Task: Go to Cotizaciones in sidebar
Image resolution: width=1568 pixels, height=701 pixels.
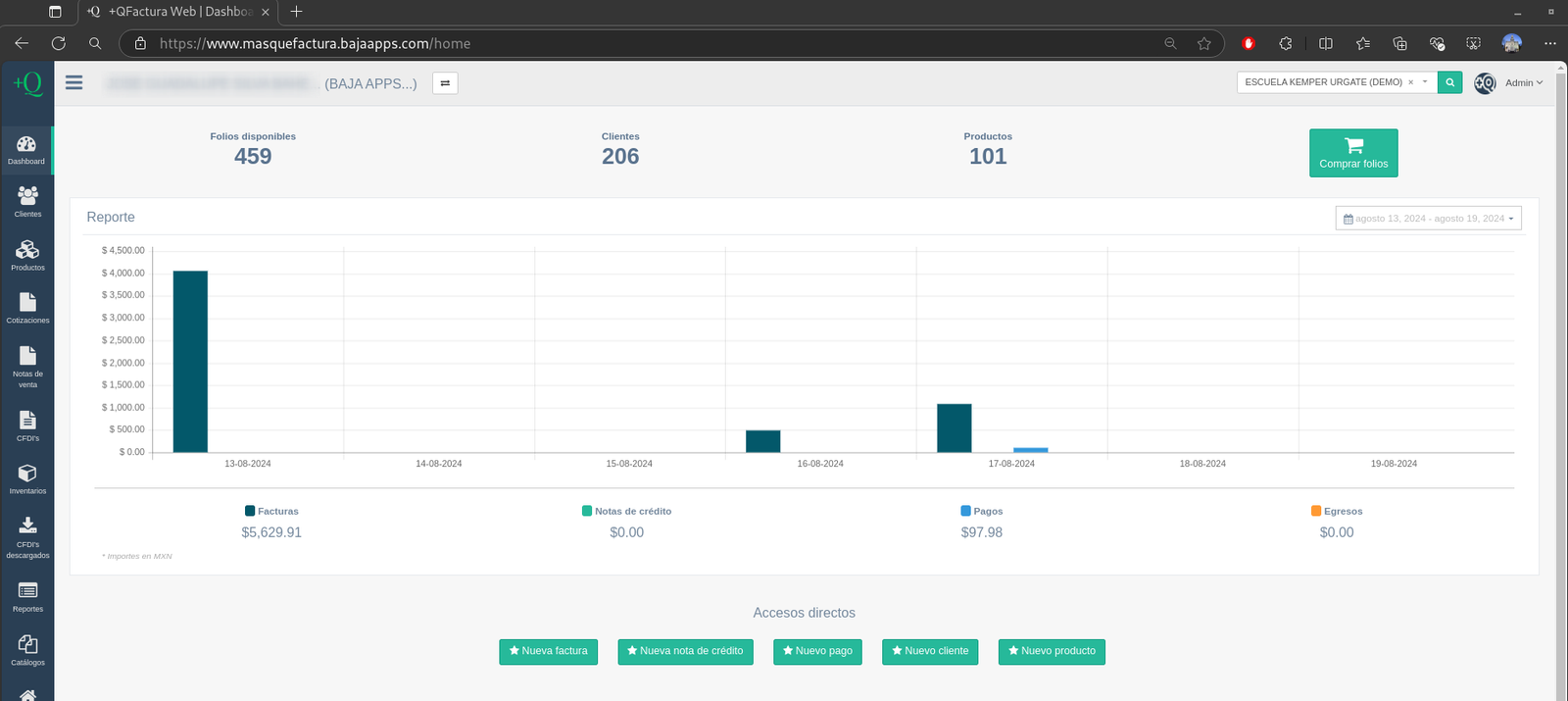Action: (27, 308)
